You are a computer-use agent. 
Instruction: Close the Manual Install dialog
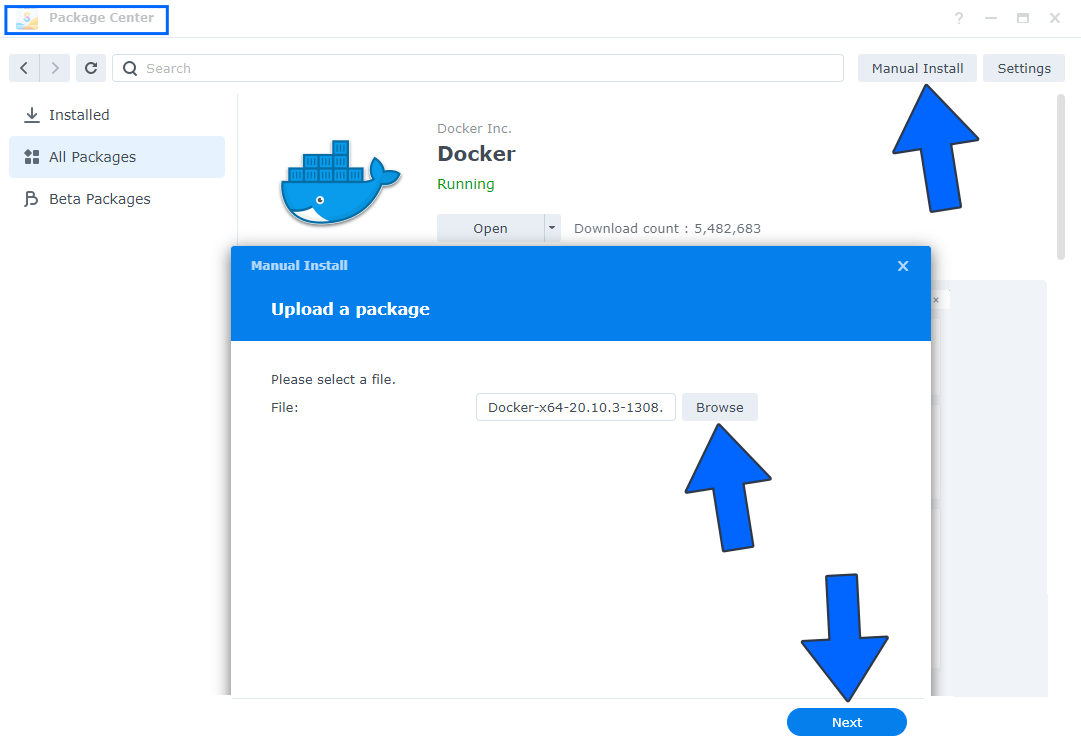[903, 266]
